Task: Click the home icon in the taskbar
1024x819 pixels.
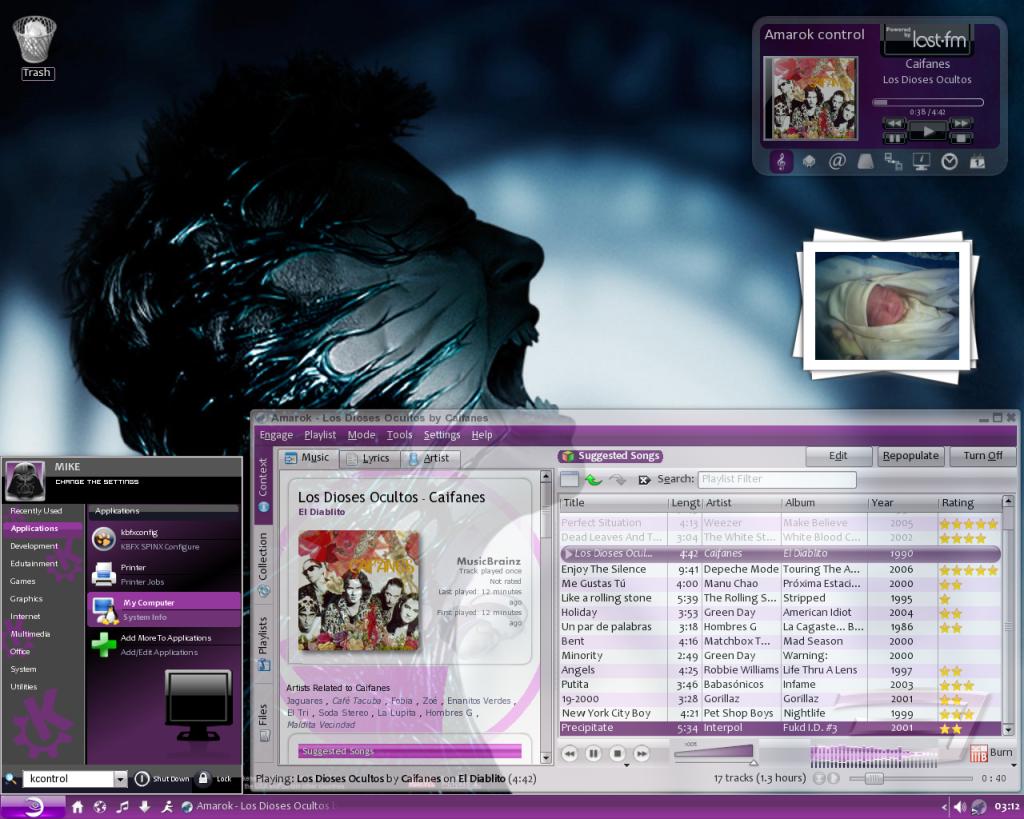Action: [78, 807]
